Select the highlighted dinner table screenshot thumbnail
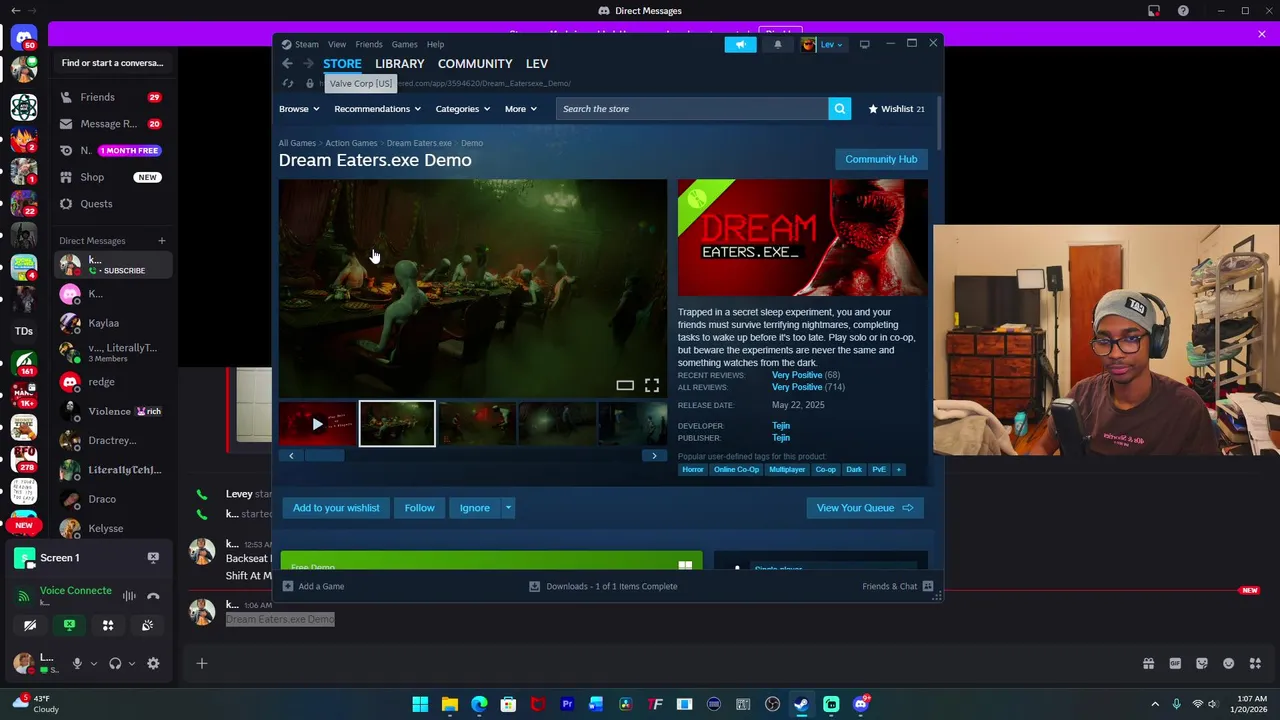1280x720 pixels. tap(397, 424)
